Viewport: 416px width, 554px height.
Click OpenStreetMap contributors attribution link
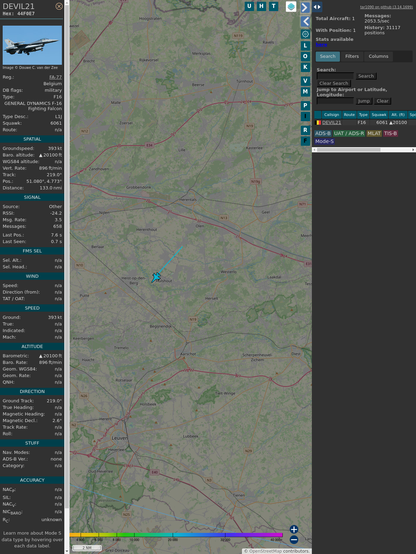(x=276, y=551)
